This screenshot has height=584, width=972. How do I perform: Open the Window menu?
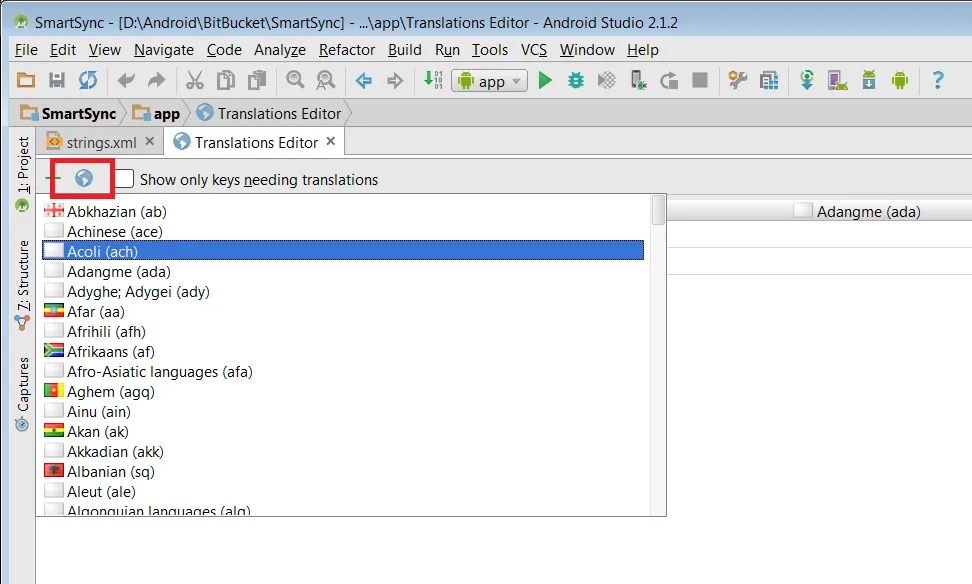[587, 50]
